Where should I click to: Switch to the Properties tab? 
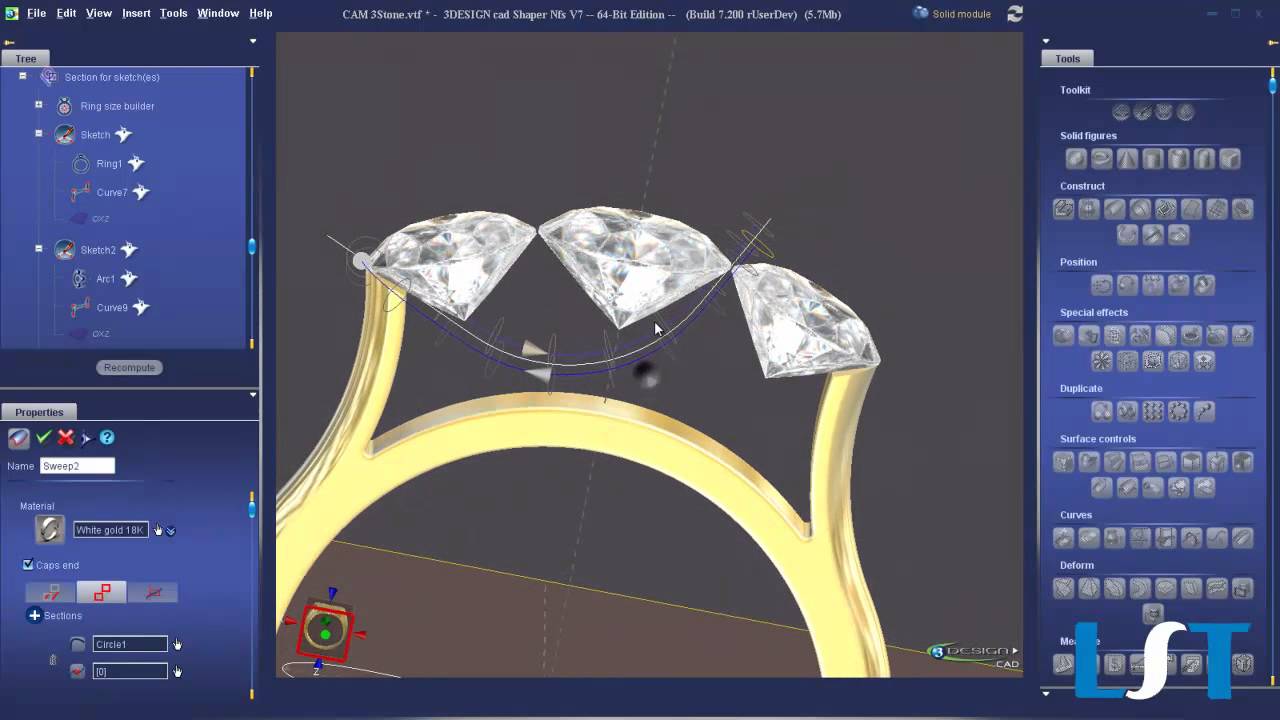[39, 412]
